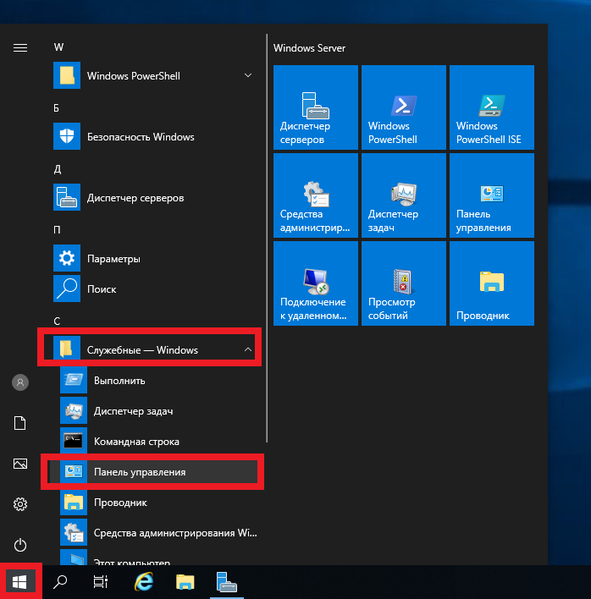Open the Pictures icon in the sidebar

click(x=20, y=464)
